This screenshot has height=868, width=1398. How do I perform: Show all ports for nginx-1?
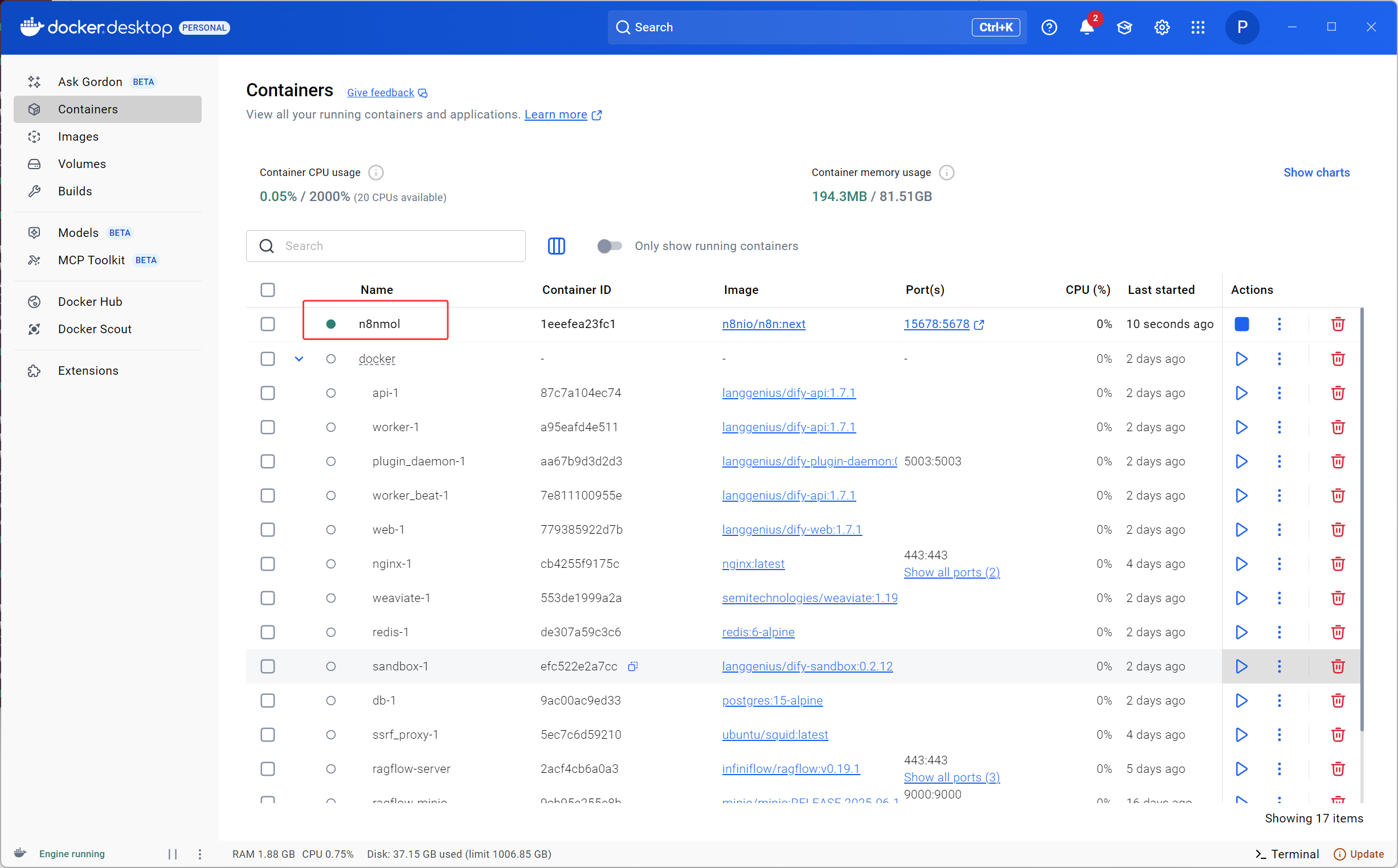951,572
